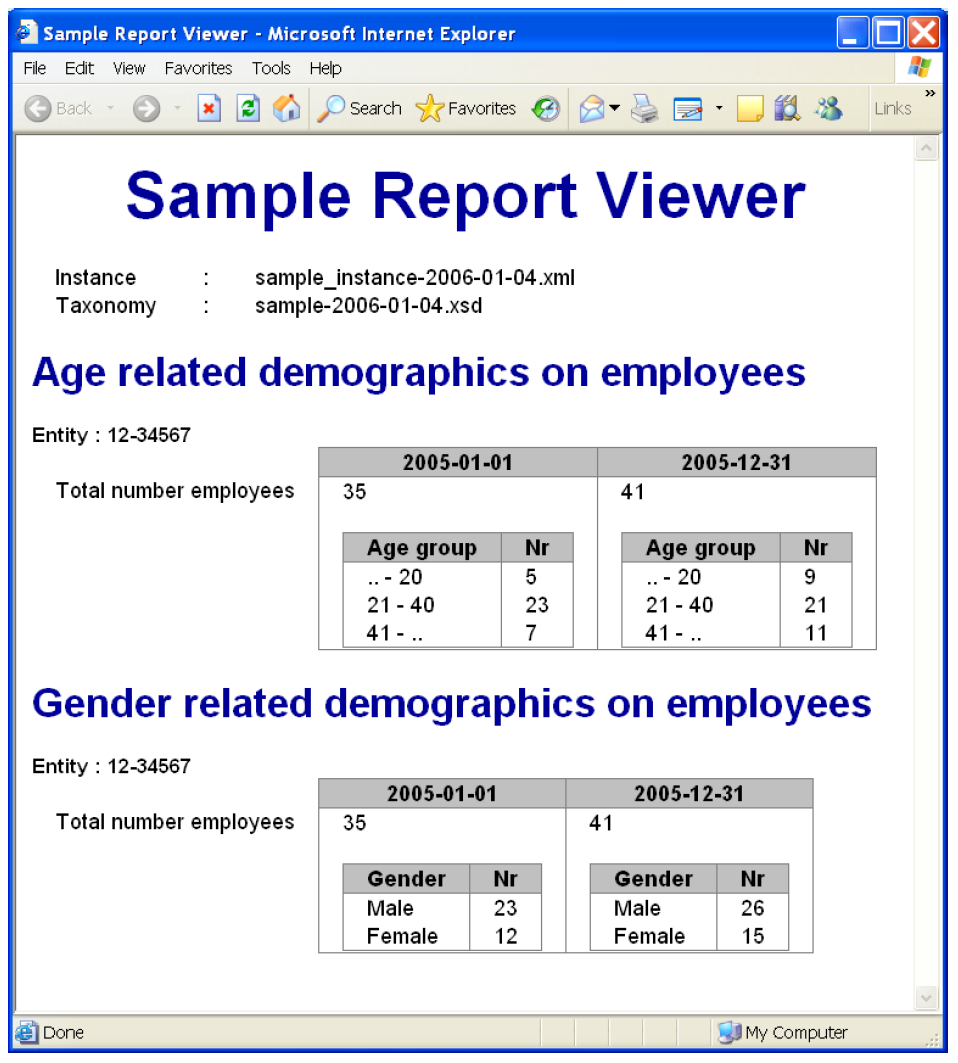958x1063 pixels.
Task: Expand the Edit button dropdown arrow
Action: pyautogui.click(x=719, y=108)
